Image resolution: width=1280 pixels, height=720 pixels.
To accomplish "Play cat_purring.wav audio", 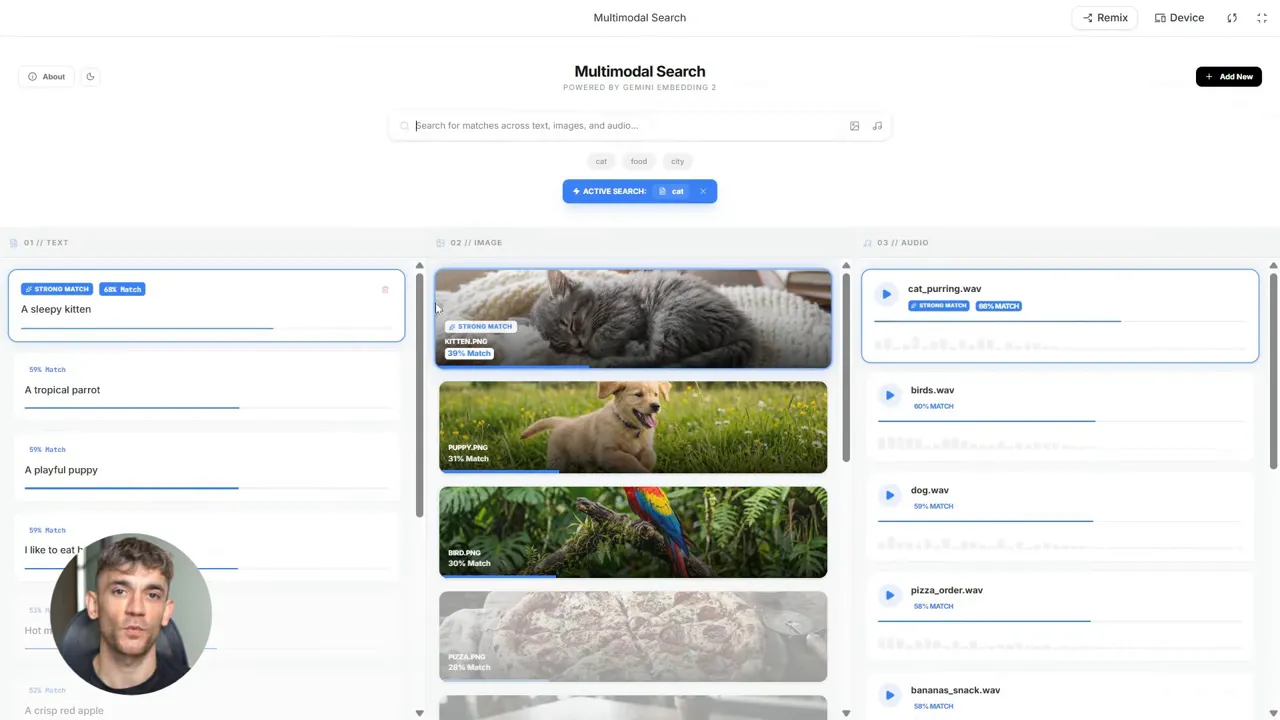I will (886, 294).
